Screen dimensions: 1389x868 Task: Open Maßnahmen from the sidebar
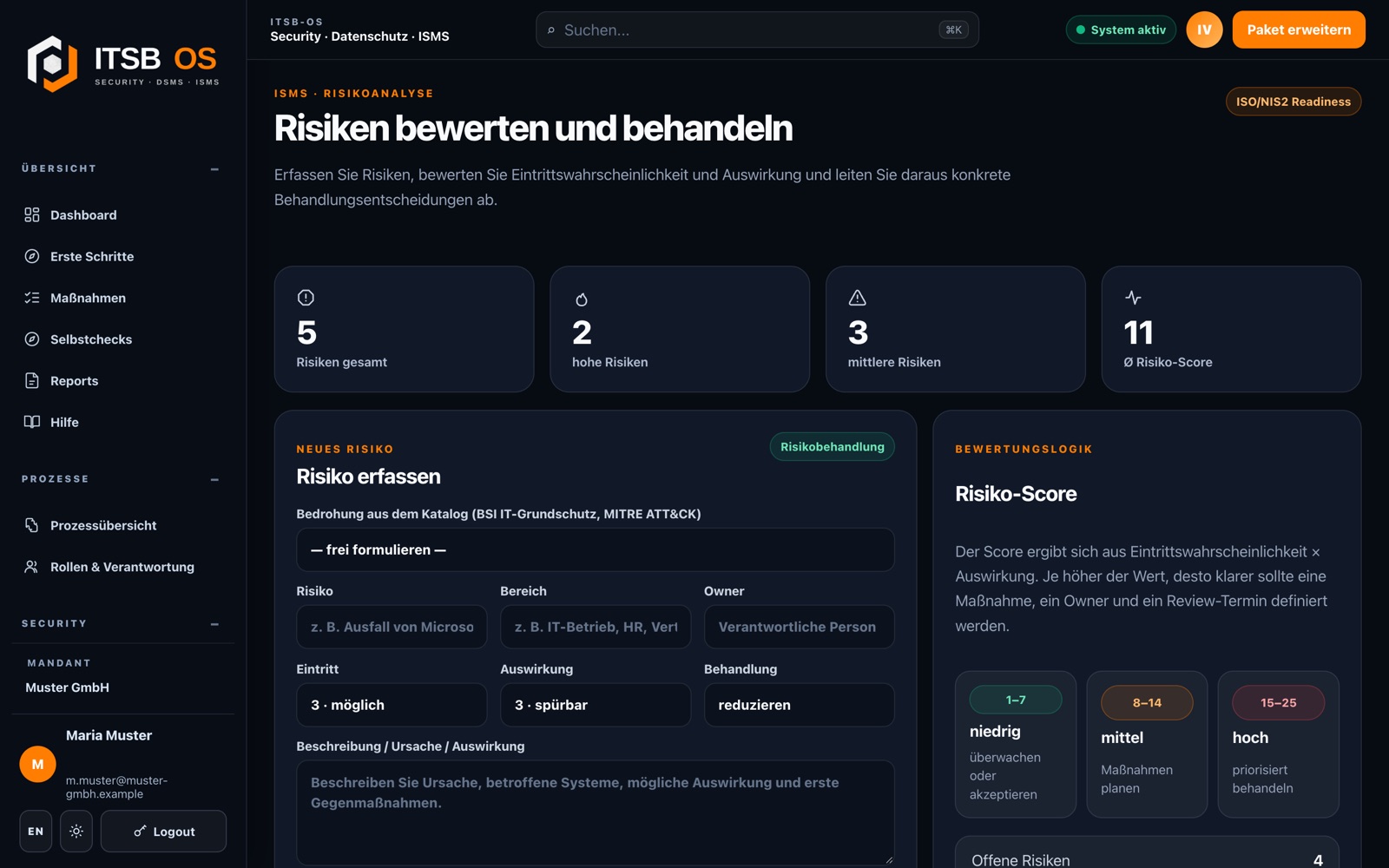(122, 298)
